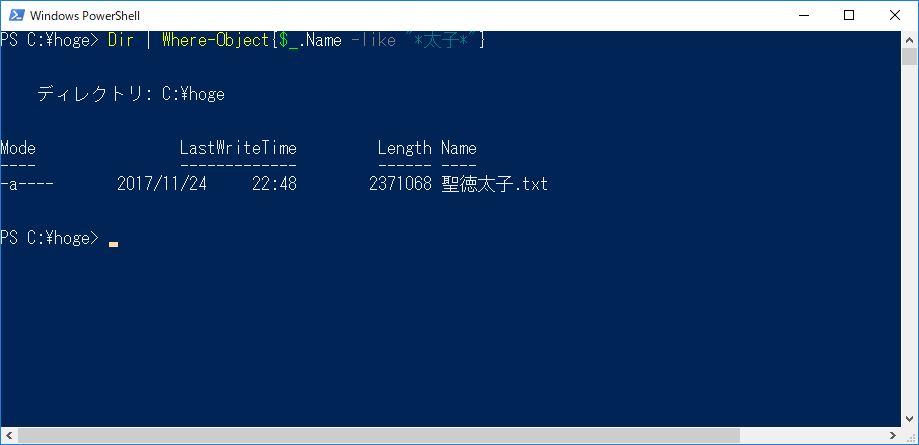
Task: Click the vertical scrollbar up arrow
Action: click(x=909, y=40)
